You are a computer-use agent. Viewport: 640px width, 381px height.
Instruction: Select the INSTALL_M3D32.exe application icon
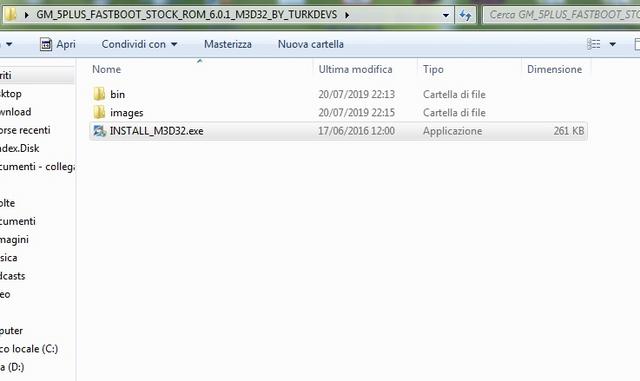point(99,131)
